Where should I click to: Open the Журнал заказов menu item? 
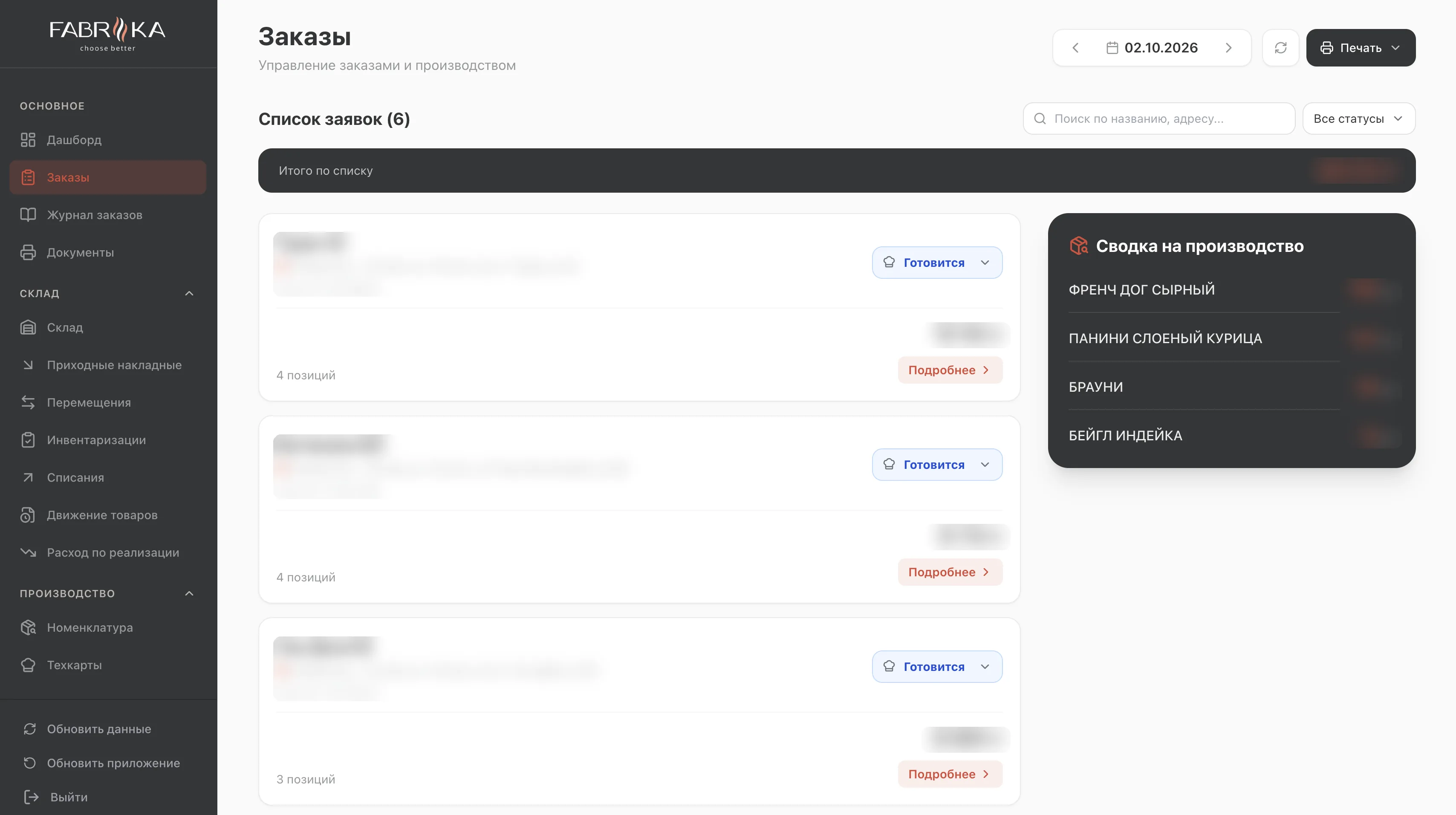click(x=107, y=215)
